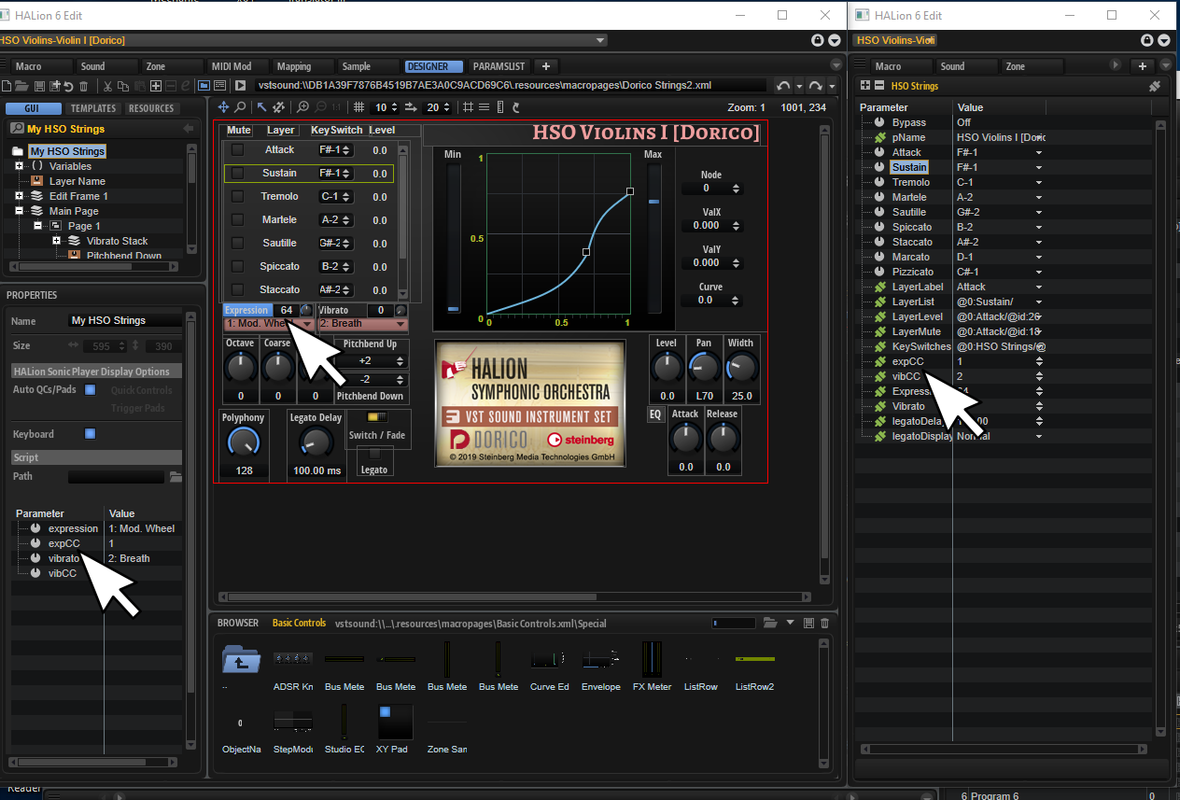
Task: Toggle the Switch / Fade switch
Action: coord(377,417)
